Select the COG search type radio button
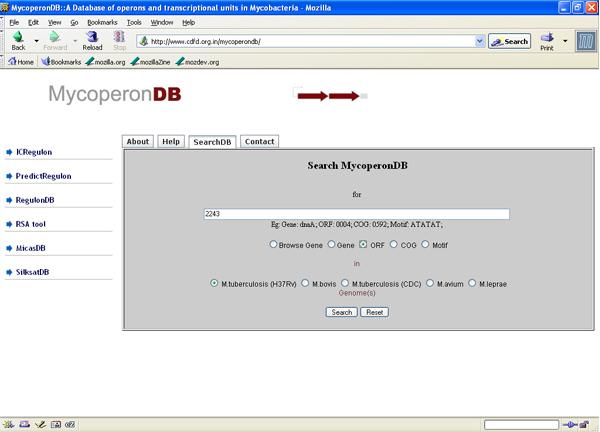This screenshot has height=432, width=600. [394, 243]
